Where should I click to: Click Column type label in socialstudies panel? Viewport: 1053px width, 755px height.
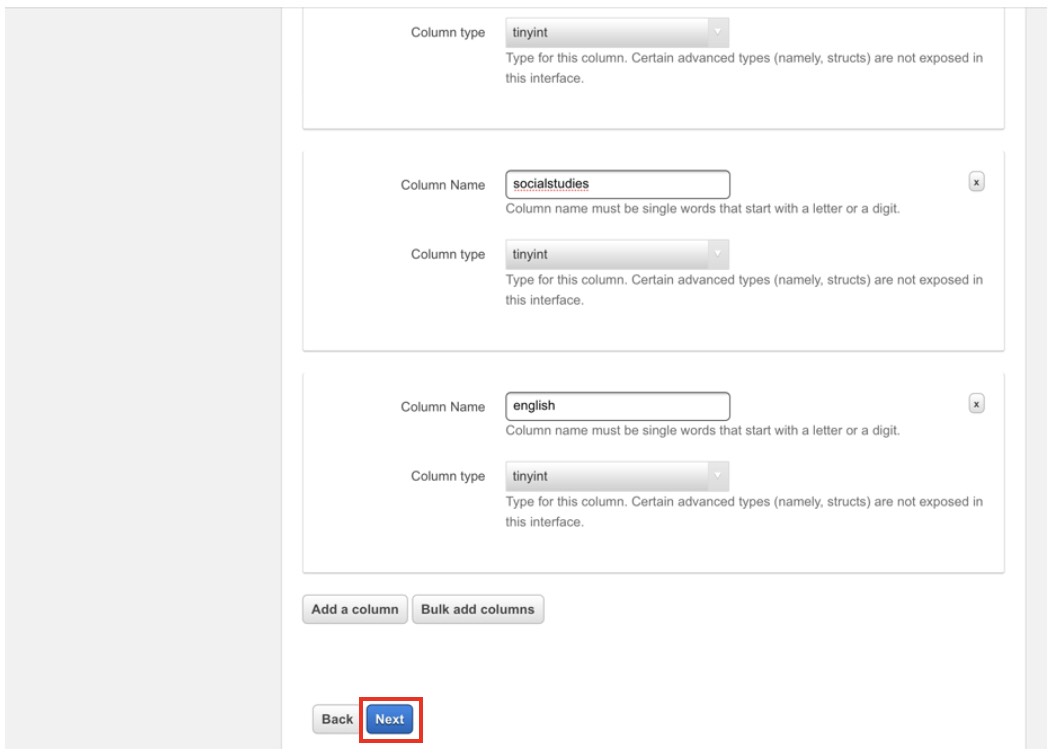[448, 254]
